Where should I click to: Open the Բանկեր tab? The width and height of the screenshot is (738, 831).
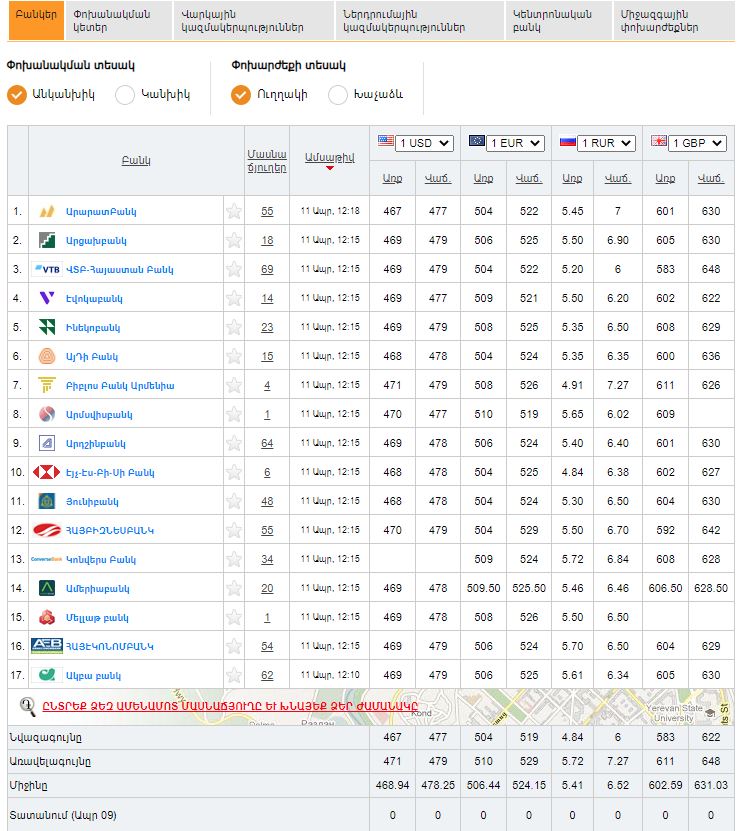point(36,20)
